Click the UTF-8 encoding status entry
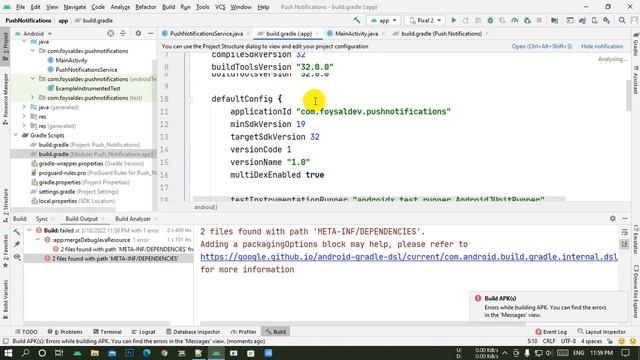Screen dimensions: 640x360 (x=568, y=341)
